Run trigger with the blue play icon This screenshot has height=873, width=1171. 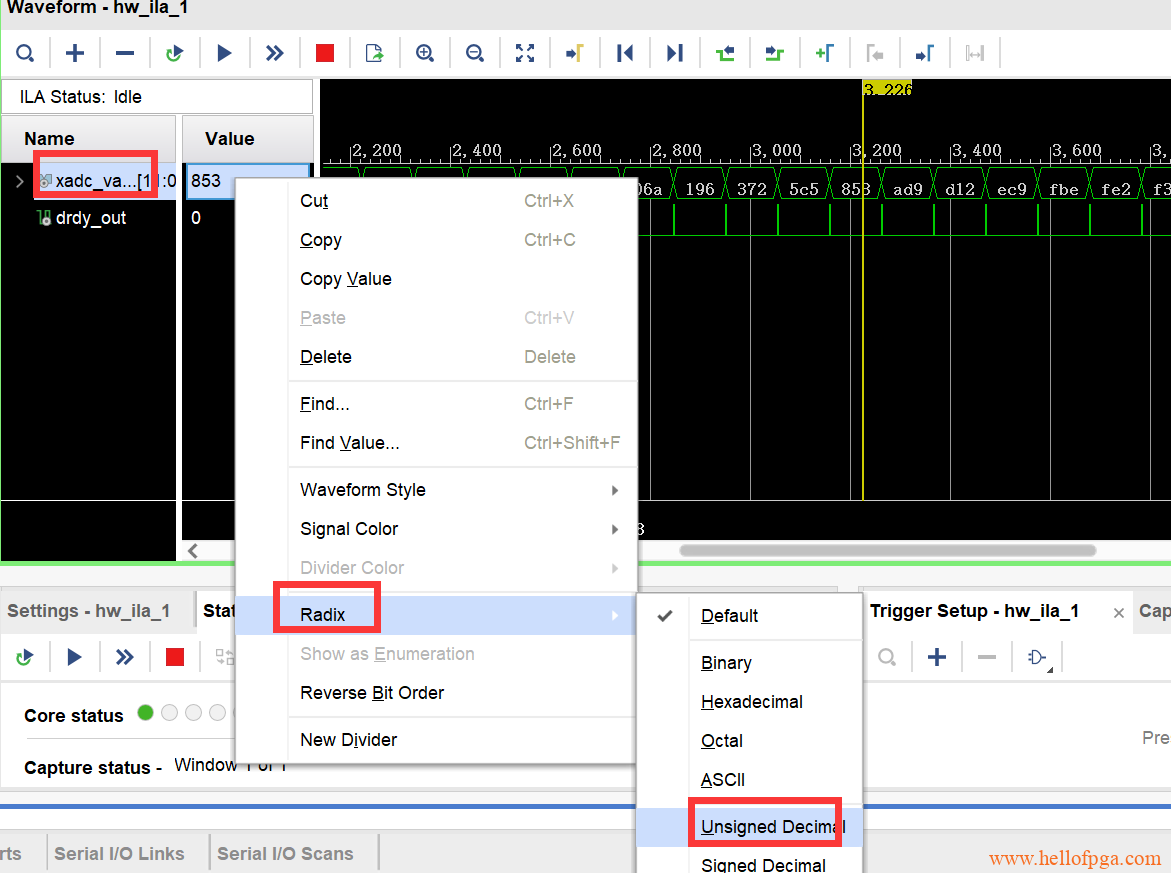click(224, 54)
